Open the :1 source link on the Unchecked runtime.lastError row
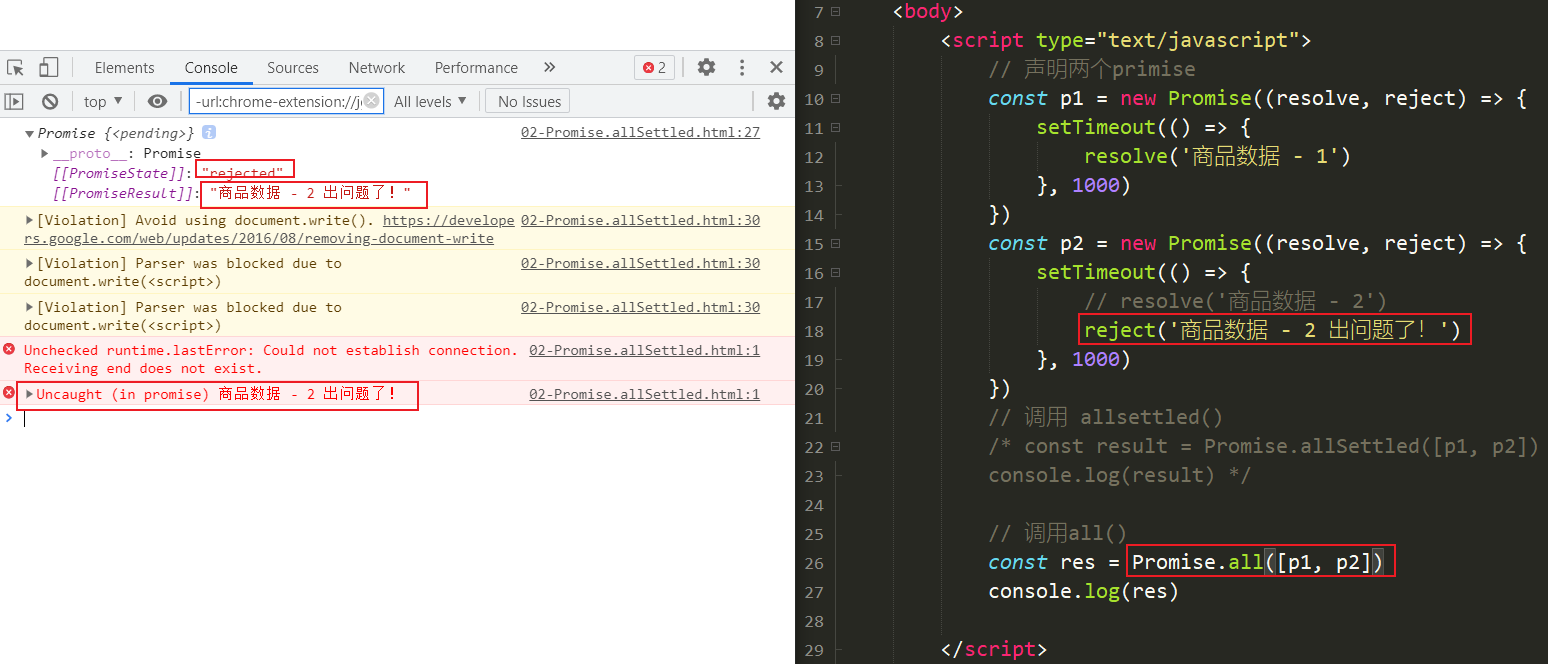This screenshot has width=1548, height=664. coord(644,350)
